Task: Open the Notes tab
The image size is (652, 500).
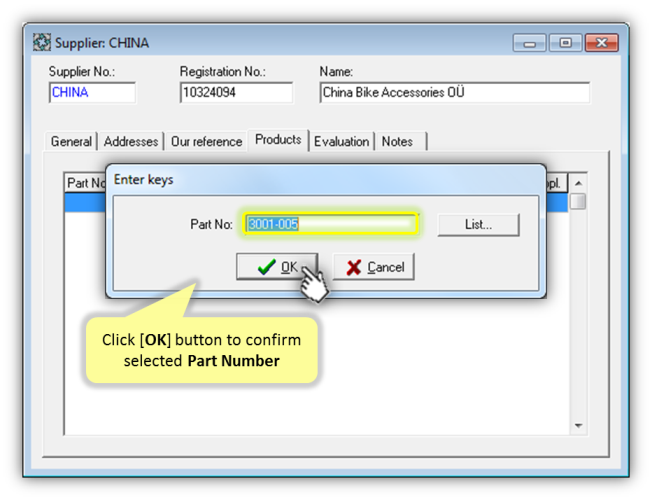Action: click(398, 142)
